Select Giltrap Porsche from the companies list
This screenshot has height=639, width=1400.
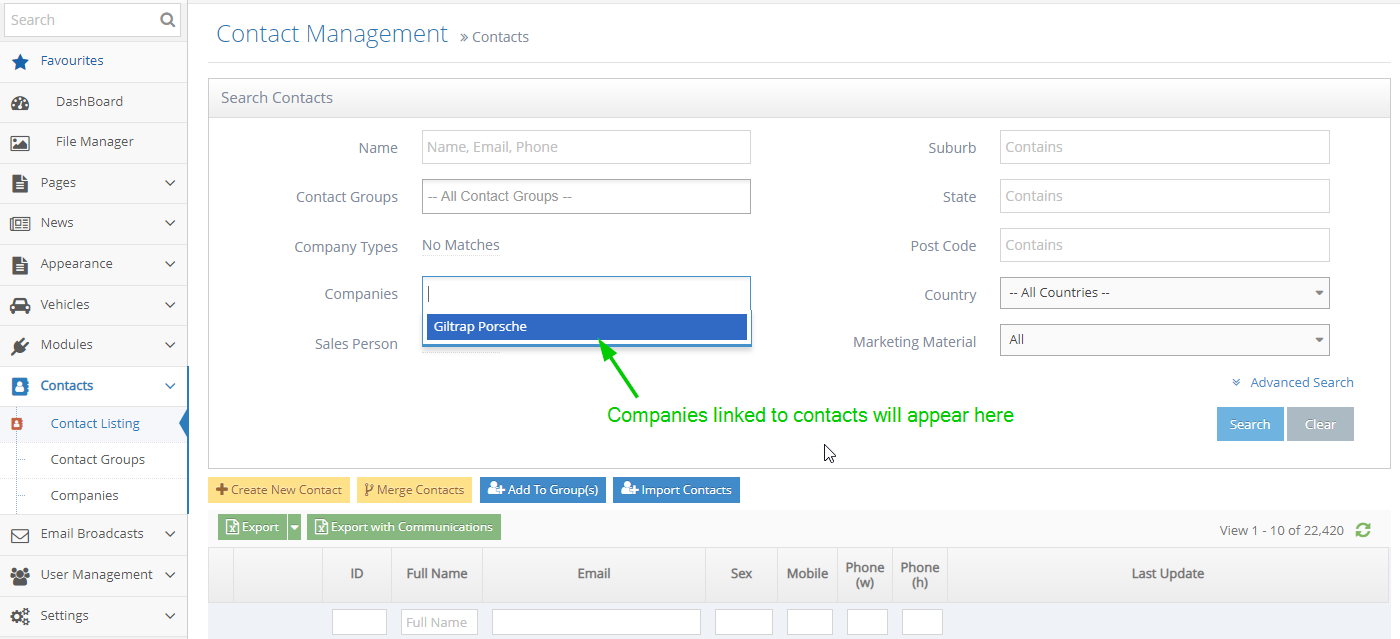[586, 327]
